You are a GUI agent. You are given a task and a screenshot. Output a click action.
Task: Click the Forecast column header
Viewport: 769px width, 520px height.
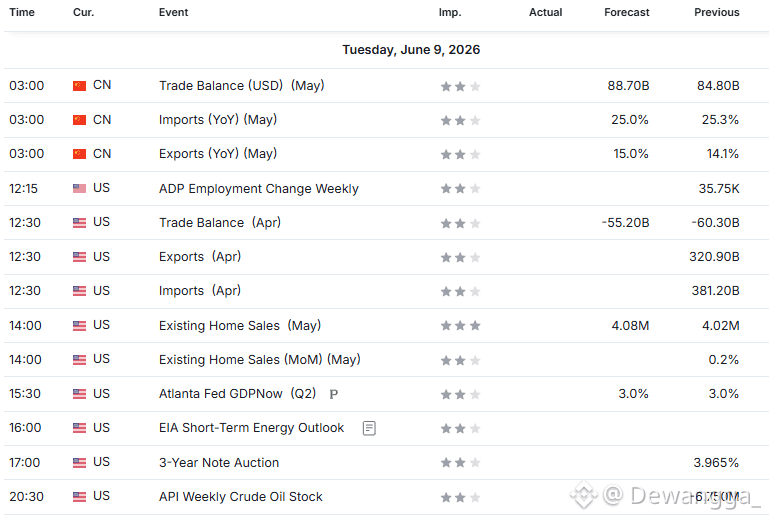coord(626,12)
